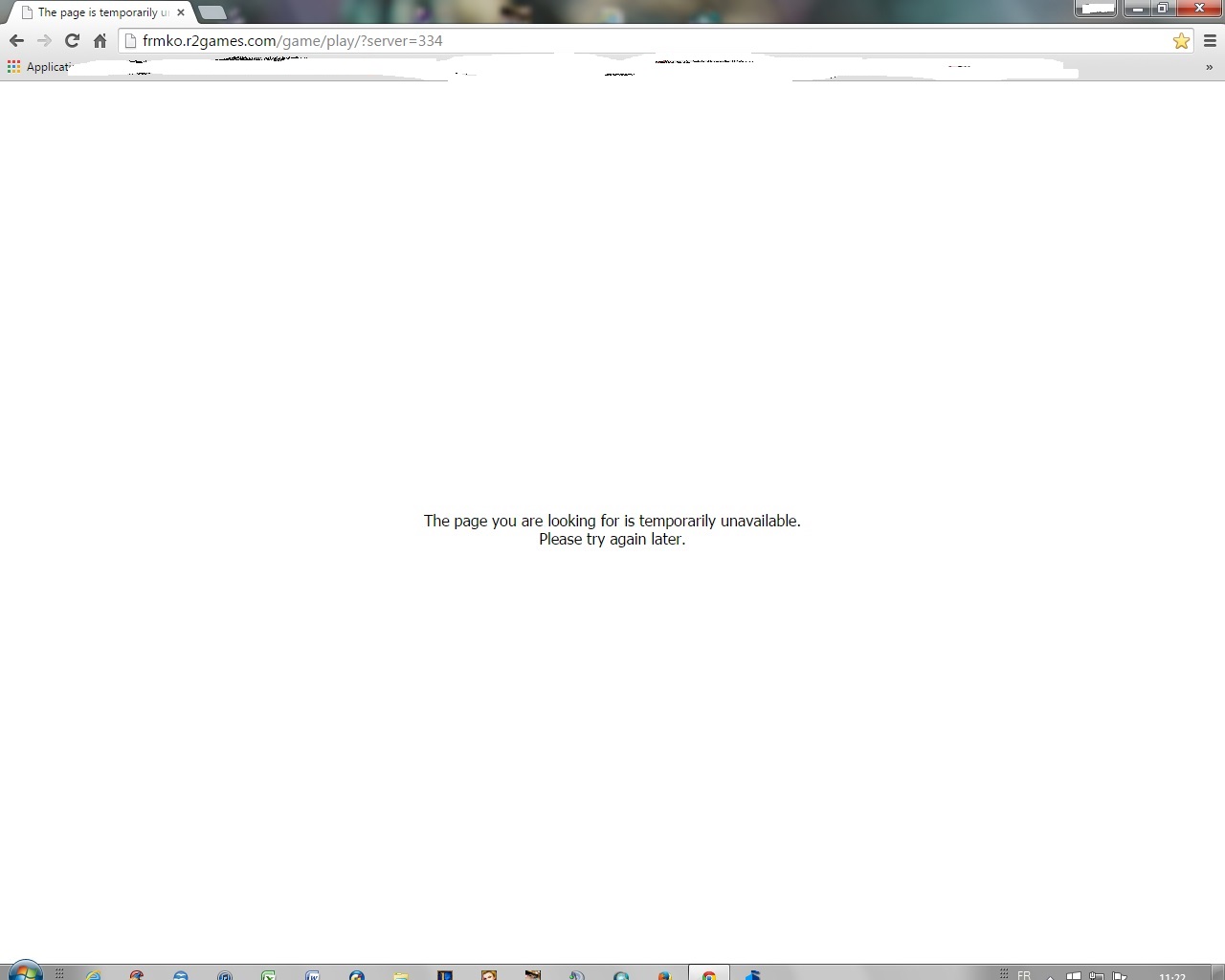Open the Windows Start menu
This screenshot has height=980, width=1225.
pos(25,972)
